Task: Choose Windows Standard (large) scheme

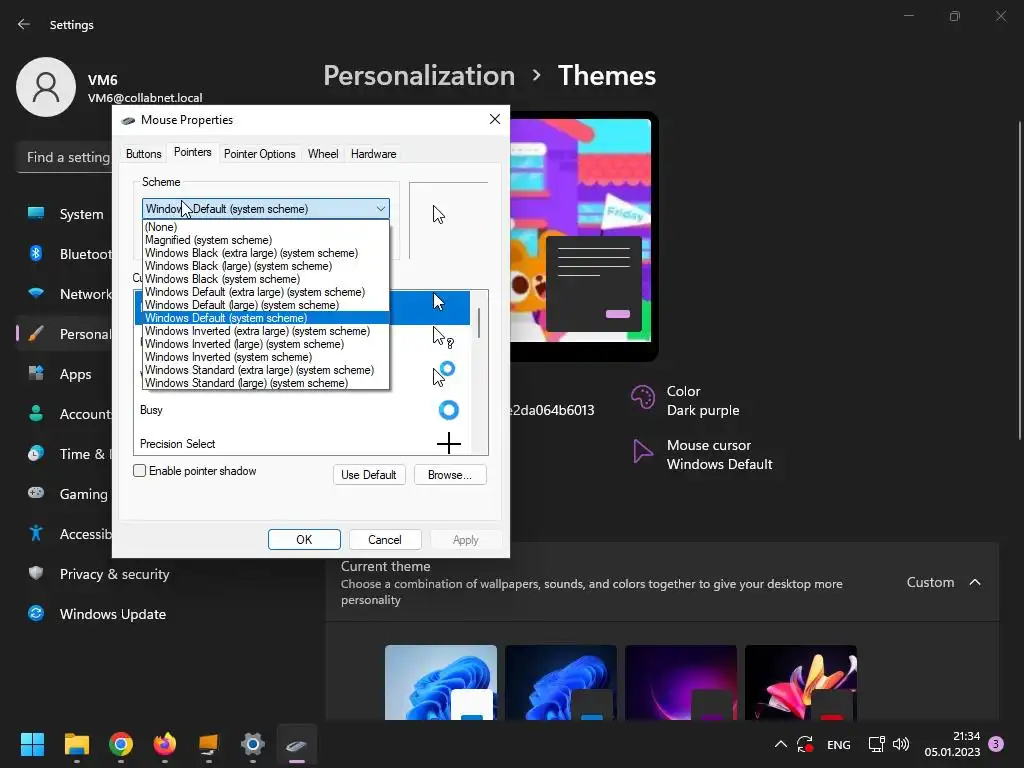Action: (266, 383)
